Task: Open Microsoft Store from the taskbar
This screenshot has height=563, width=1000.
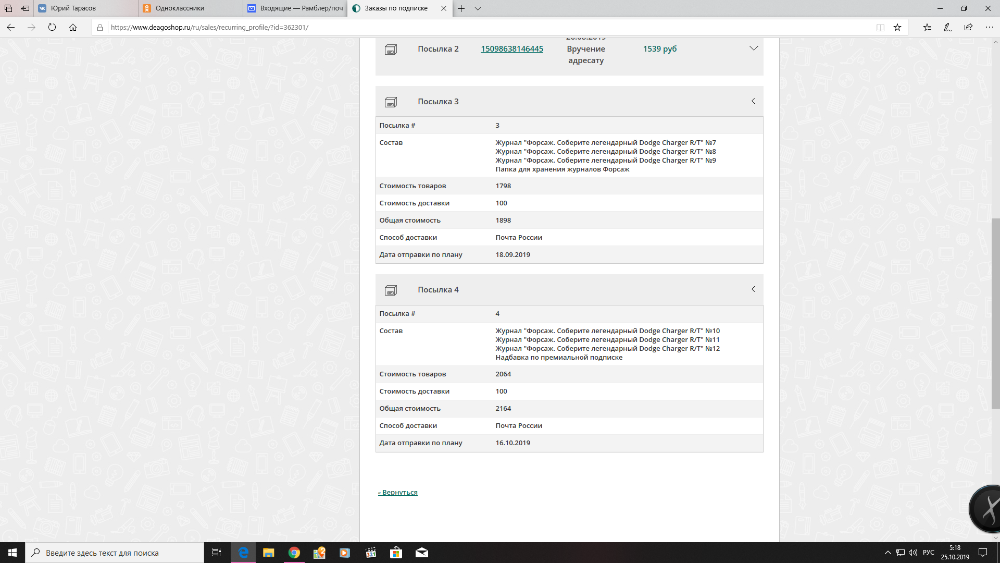Action: tap(396, 552)
